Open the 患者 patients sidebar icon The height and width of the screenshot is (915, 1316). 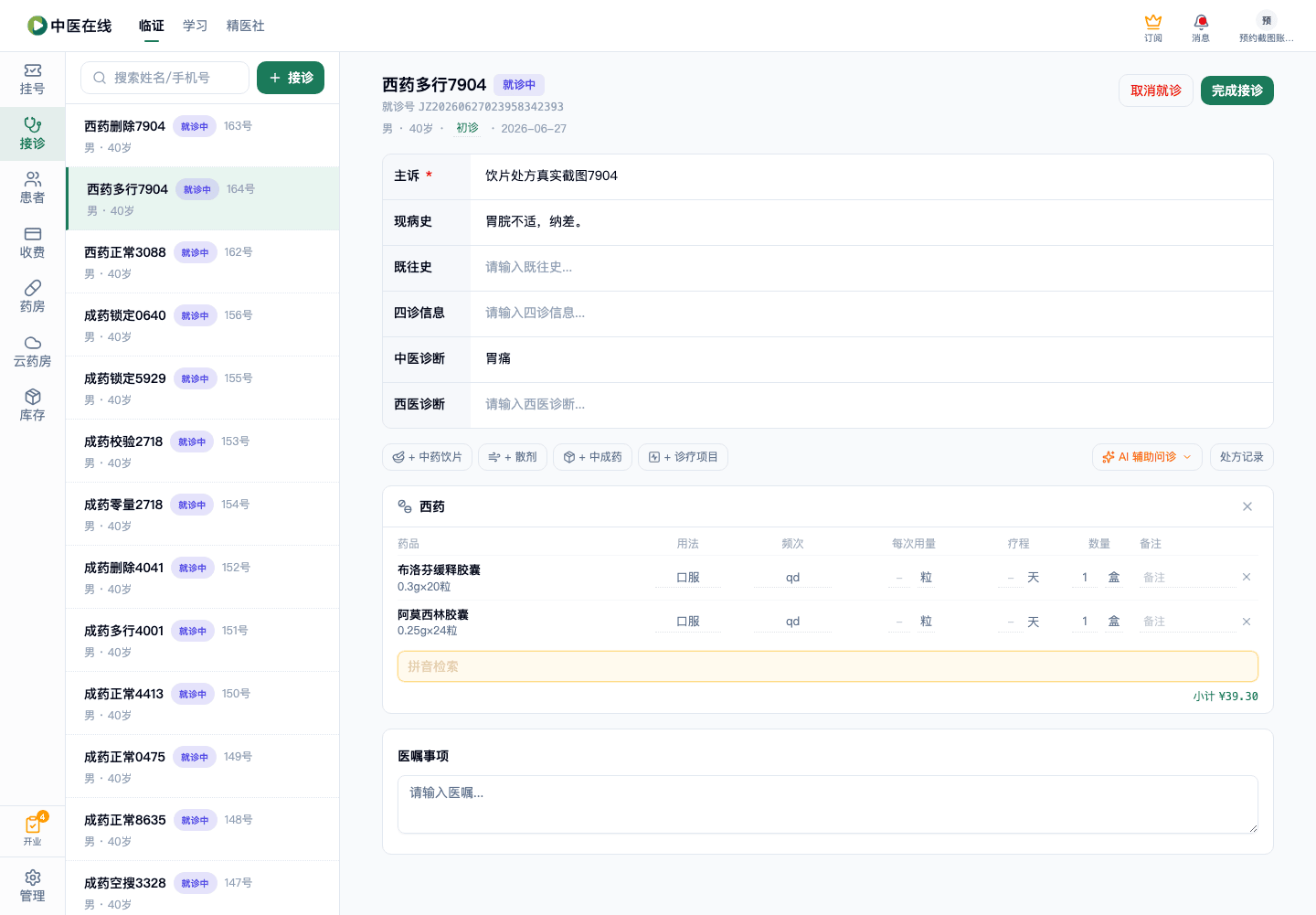[x=32, y=188]
